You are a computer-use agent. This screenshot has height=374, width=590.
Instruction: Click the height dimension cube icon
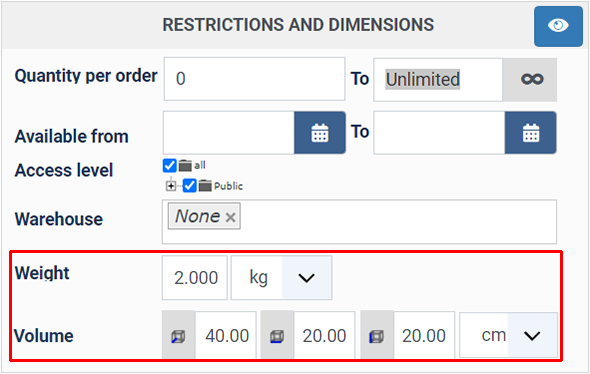[x=377, y=336]
